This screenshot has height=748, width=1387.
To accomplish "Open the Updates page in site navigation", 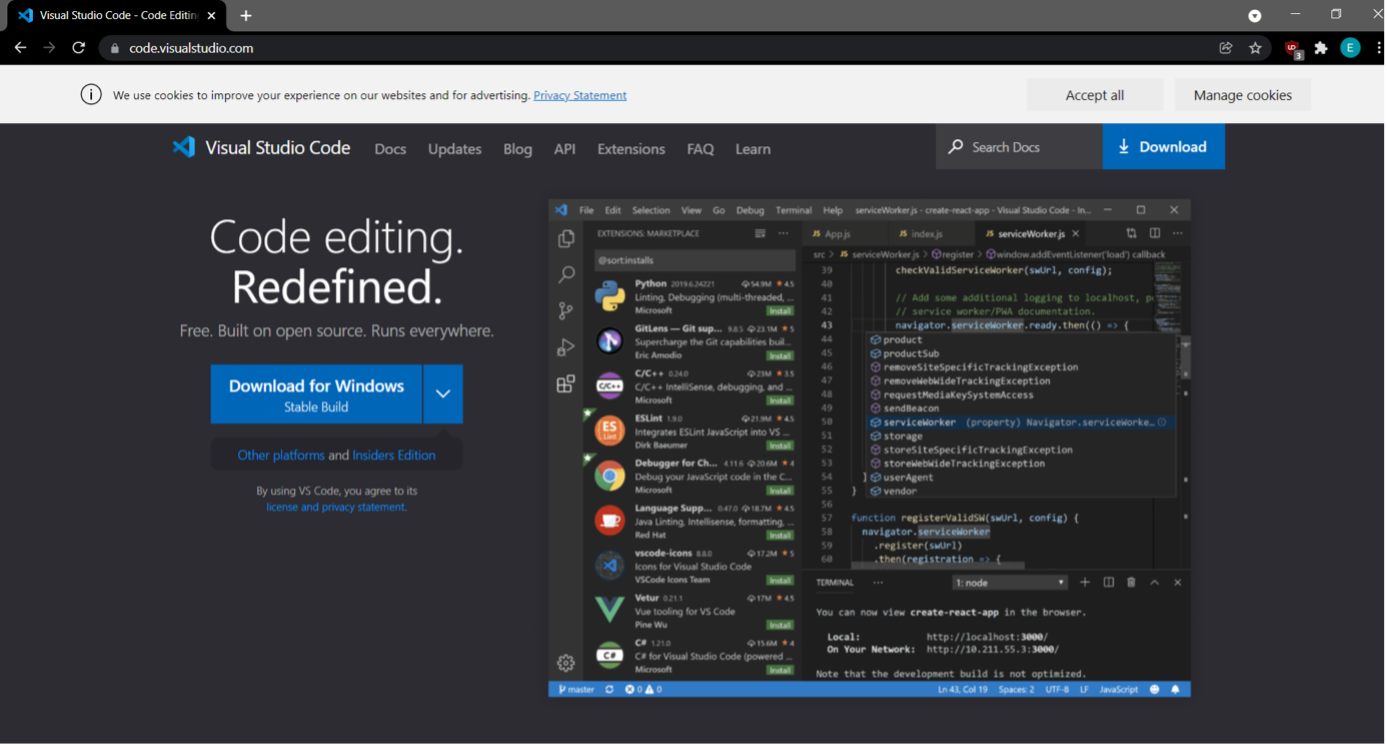I will 455,149.
